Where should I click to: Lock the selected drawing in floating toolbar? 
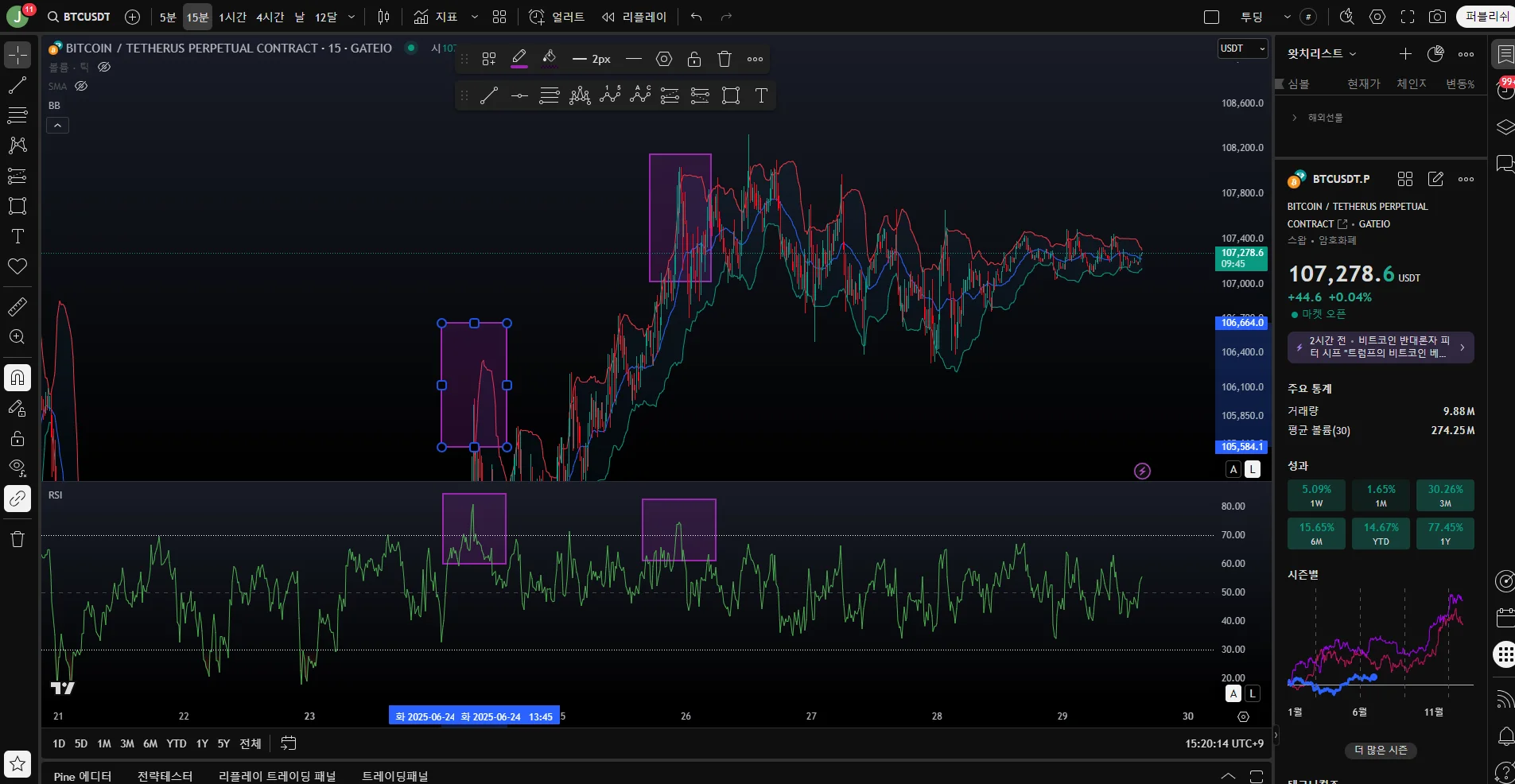tap(693, 59)
